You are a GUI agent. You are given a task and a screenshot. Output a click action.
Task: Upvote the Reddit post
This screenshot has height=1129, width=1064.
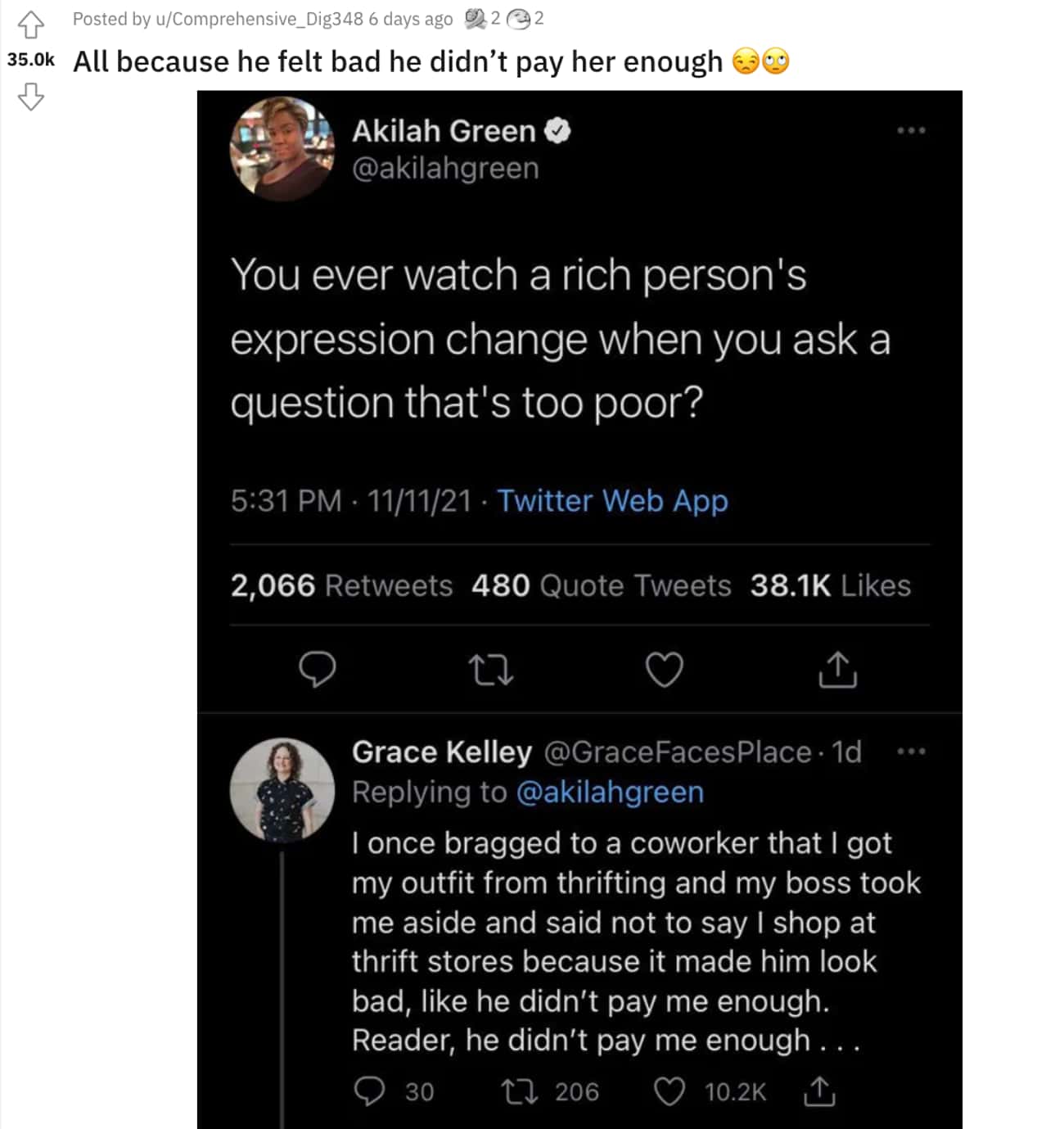point(31,24)
